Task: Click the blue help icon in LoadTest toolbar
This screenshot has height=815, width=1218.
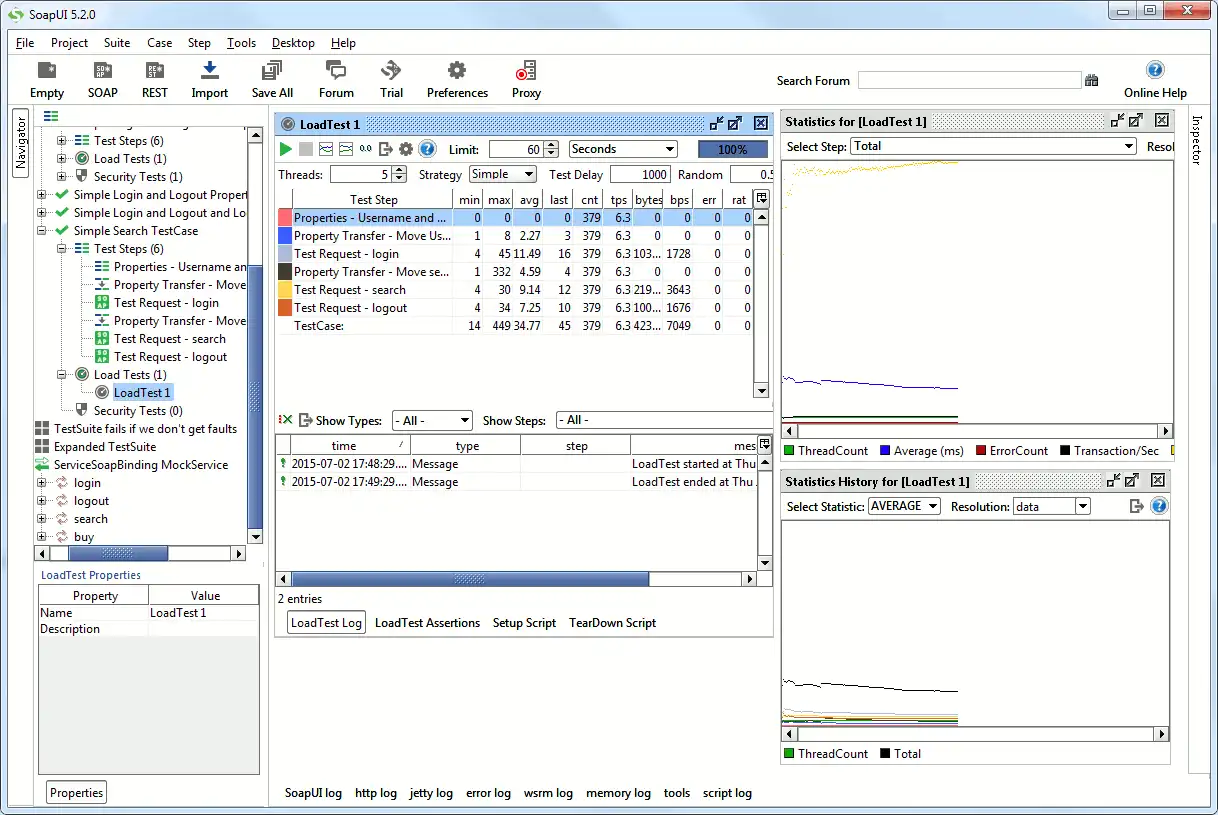Action: click(427, 149)
